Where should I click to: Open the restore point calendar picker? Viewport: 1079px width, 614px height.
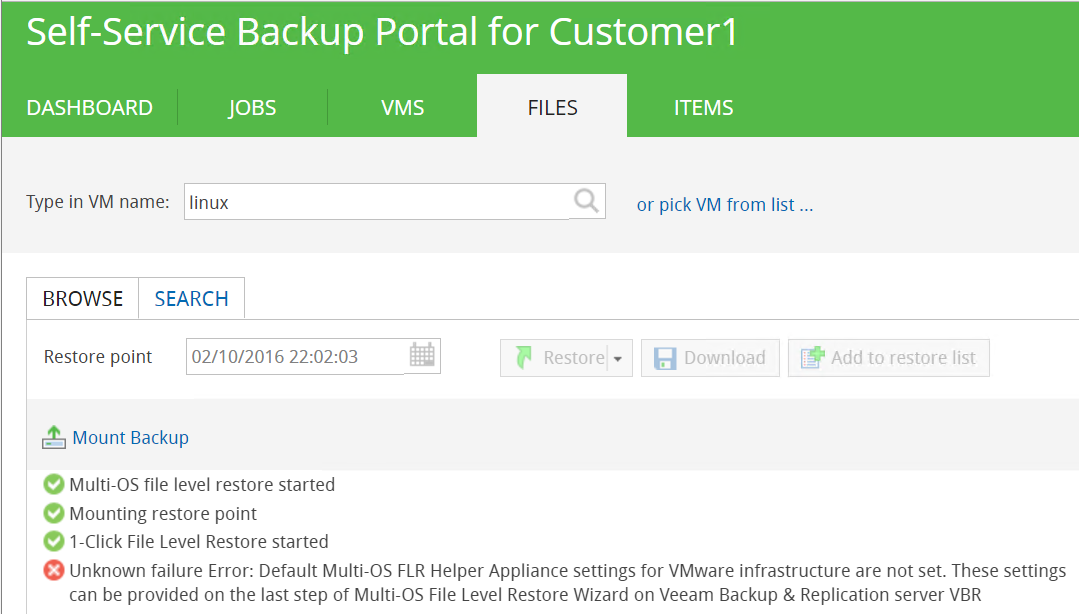[422, 356]
